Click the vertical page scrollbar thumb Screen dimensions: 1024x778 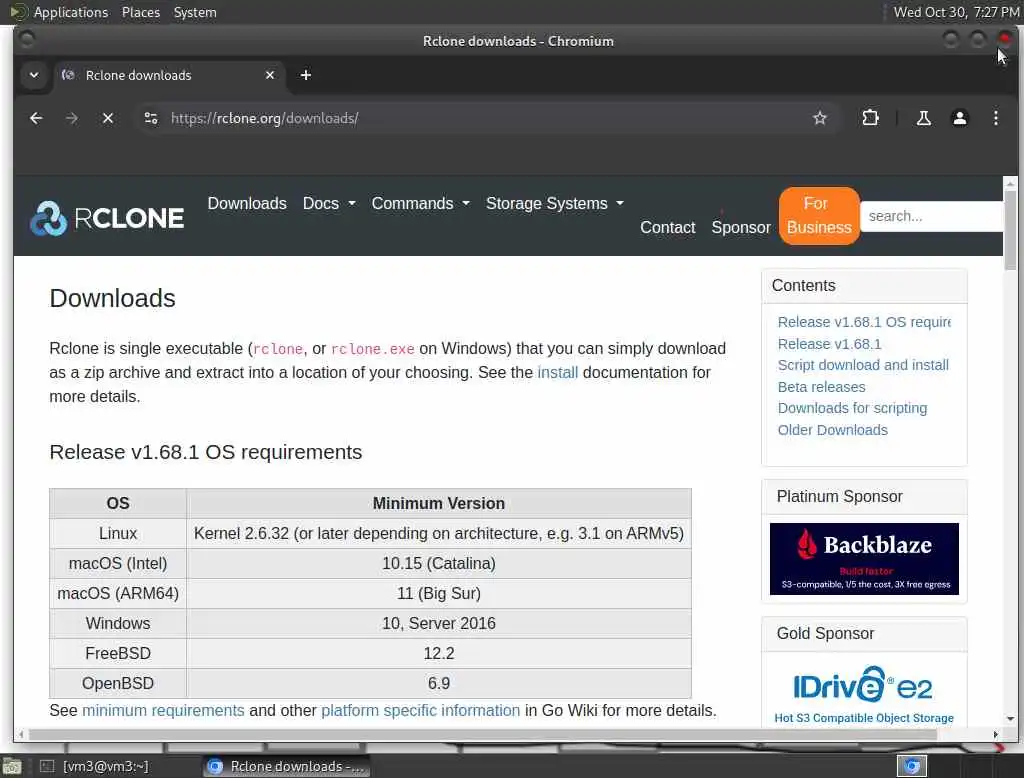click(1010, 229)
